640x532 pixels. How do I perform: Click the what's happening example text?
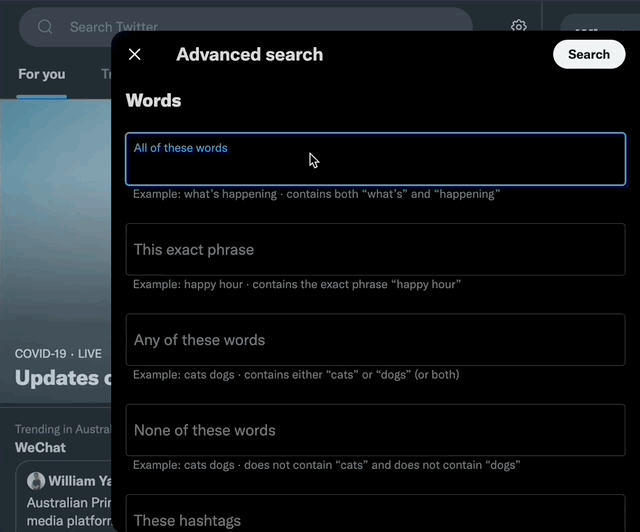click(x=316, y=194)
